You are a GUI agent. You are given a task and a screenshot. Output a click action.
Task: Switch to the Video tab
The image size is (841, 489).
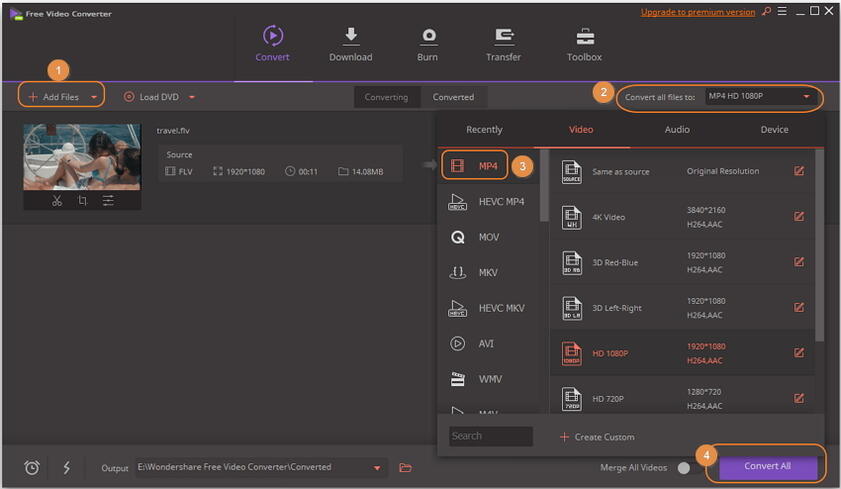coord(581,130)
